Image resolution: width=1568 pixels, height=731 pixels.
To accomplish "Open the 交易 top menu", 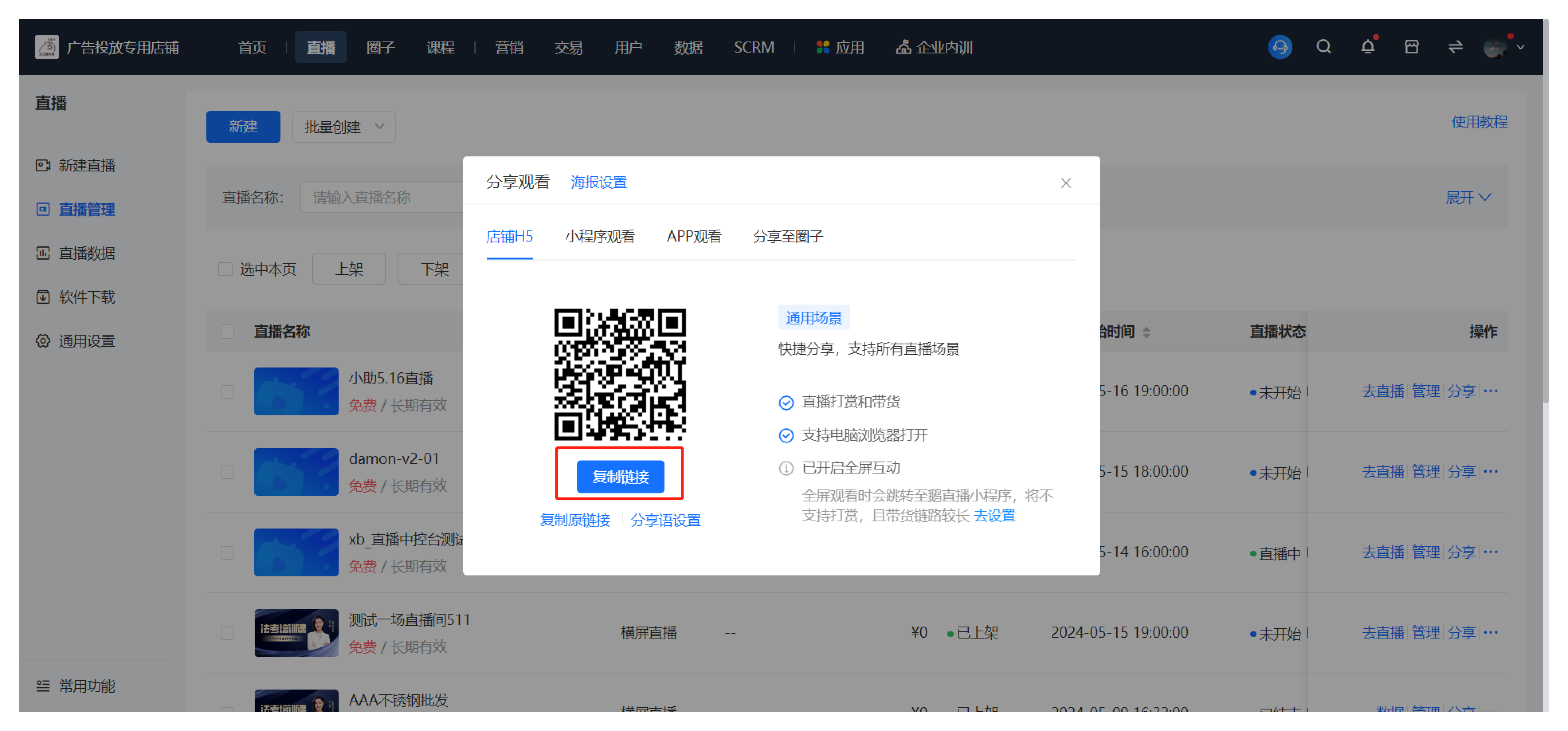I will [x=568, y=47].
